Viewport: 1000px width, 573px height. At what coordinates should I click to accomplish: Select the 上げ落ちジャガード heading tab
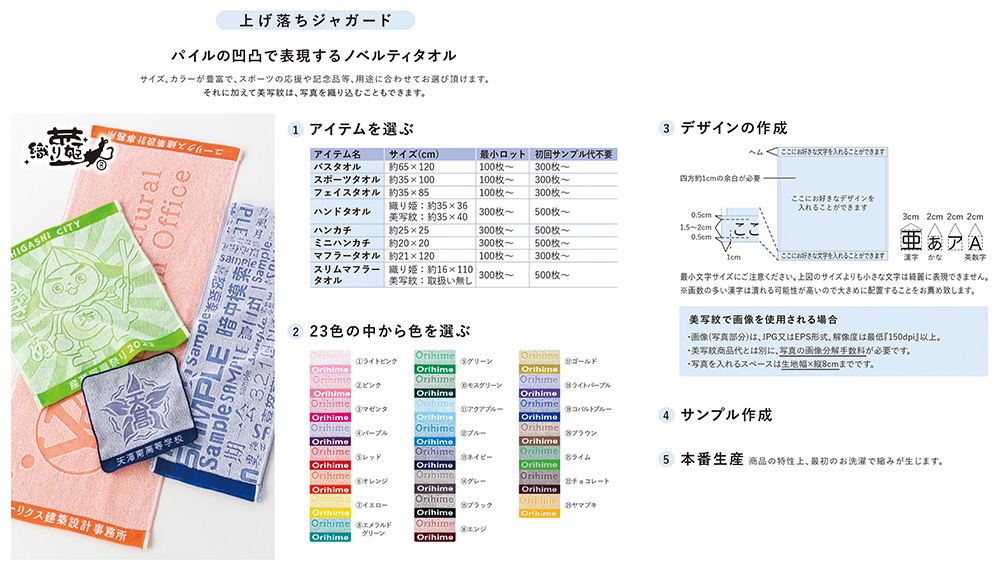pos(301,20)
